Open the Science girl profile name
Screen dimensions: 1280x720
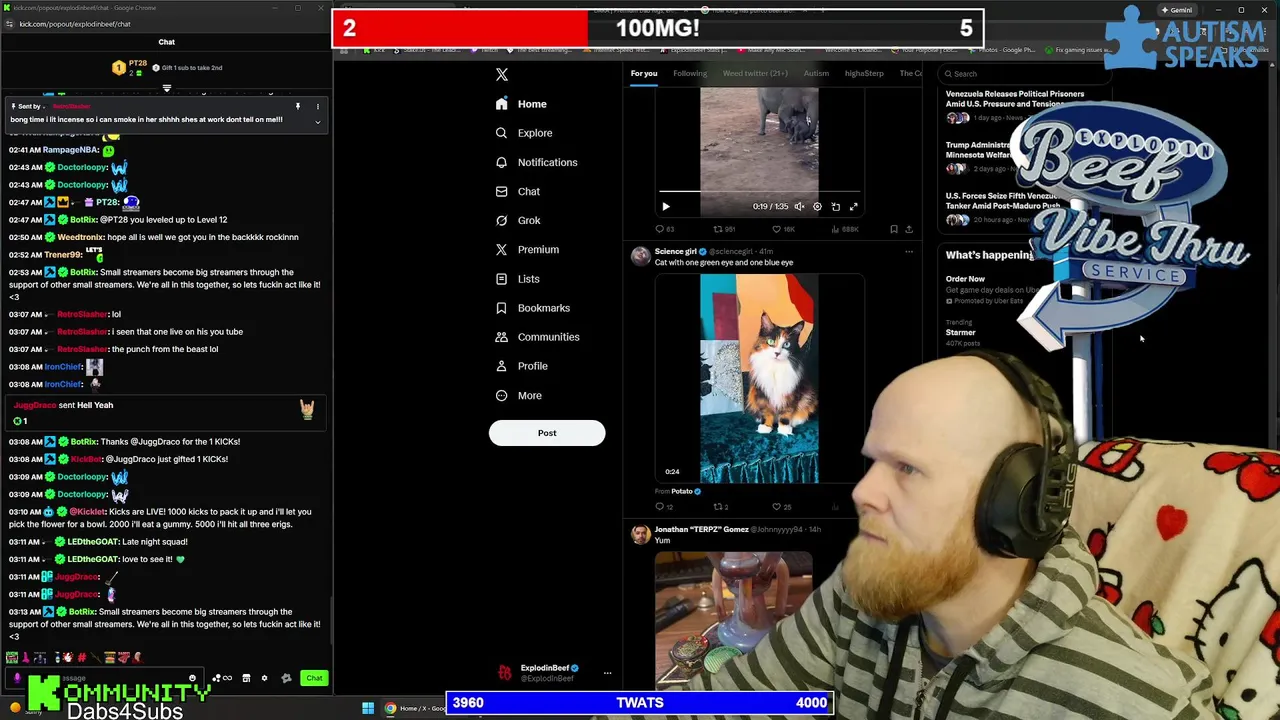(x=675, y=252)
